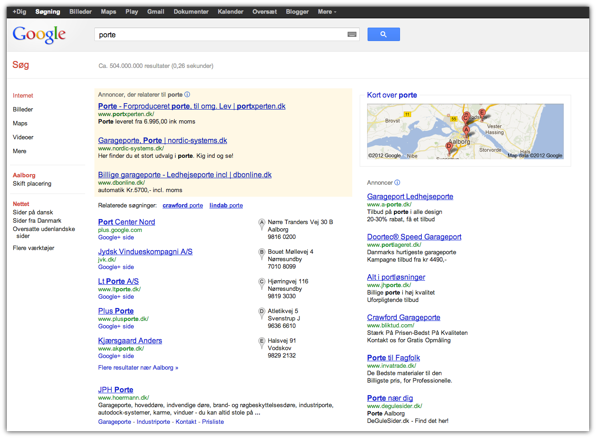Open 'Jydsk Vindueskompagni A/S' result
The width and height of the screenshot is (596, 438).
(x=145, y=251)
